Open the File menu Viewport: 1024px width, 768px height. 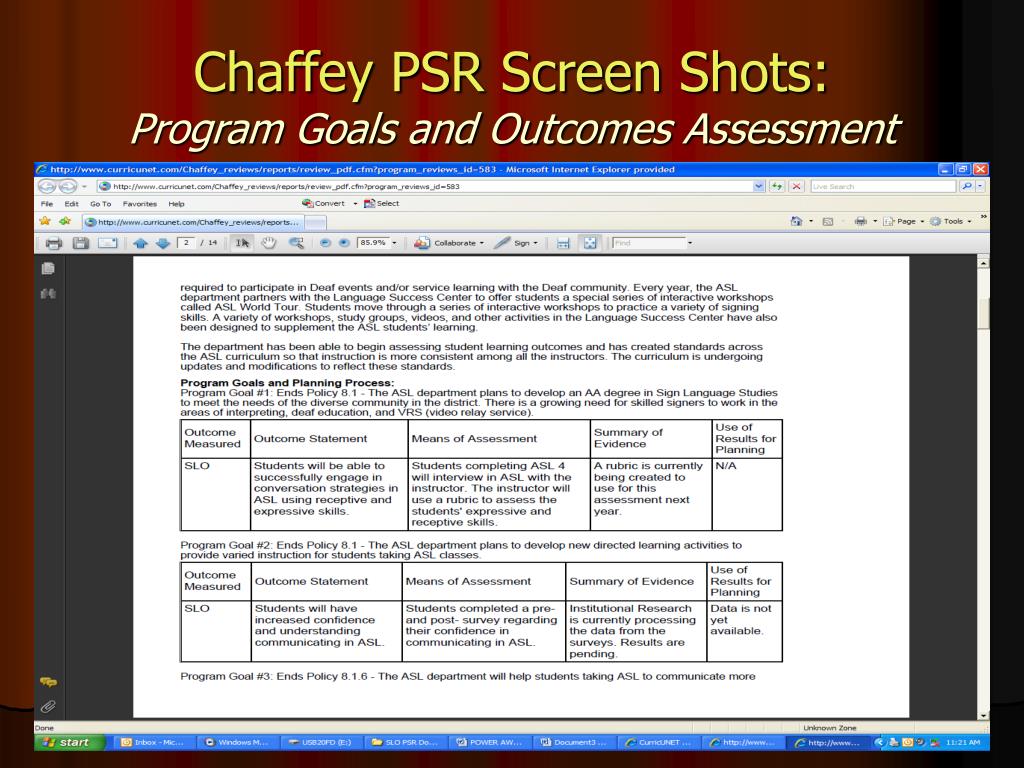(47, 204)
